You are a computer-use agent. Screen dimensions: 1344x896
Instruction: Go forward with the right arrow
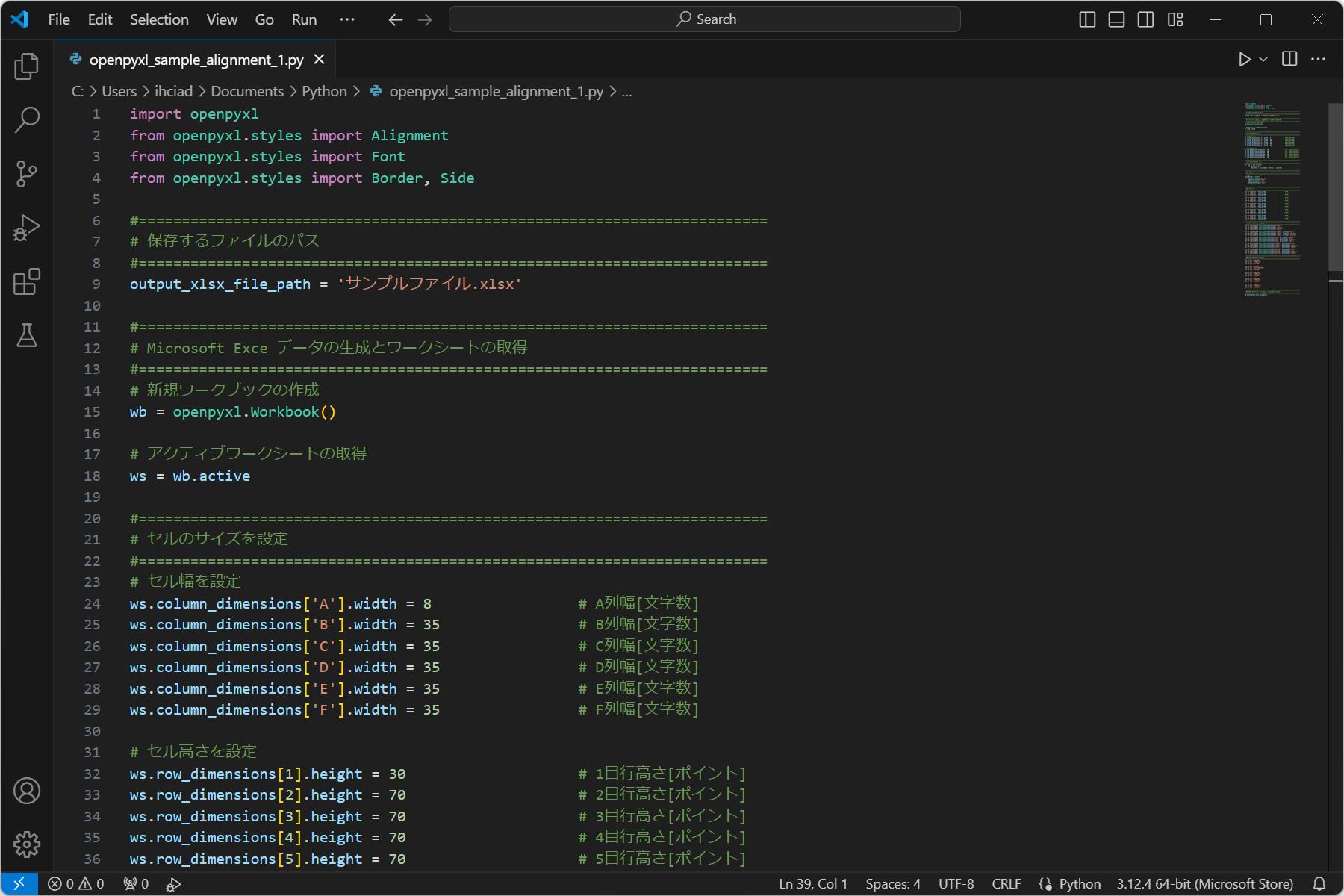[x=425, y=20]
